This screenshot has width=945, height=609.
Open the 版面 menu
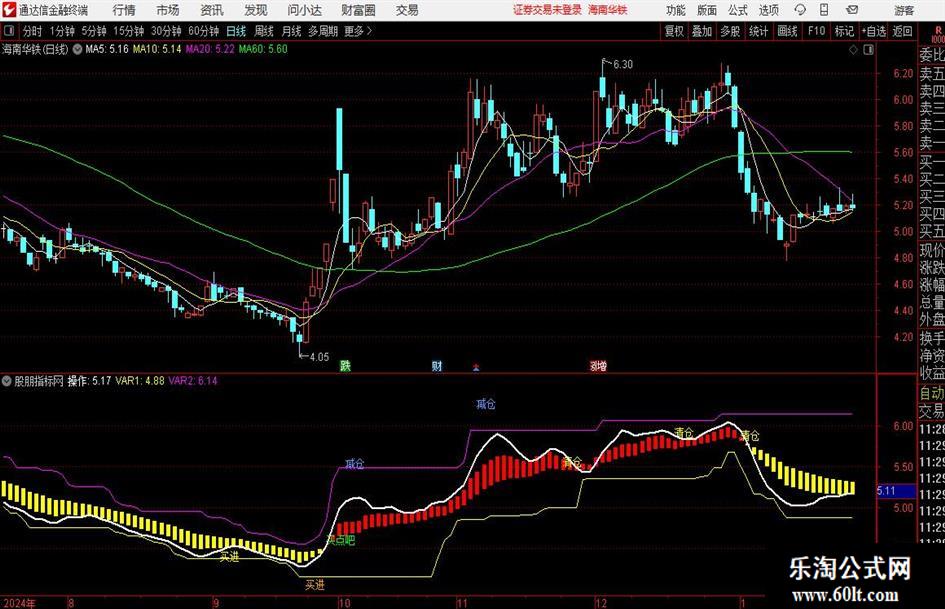point(706,10)
